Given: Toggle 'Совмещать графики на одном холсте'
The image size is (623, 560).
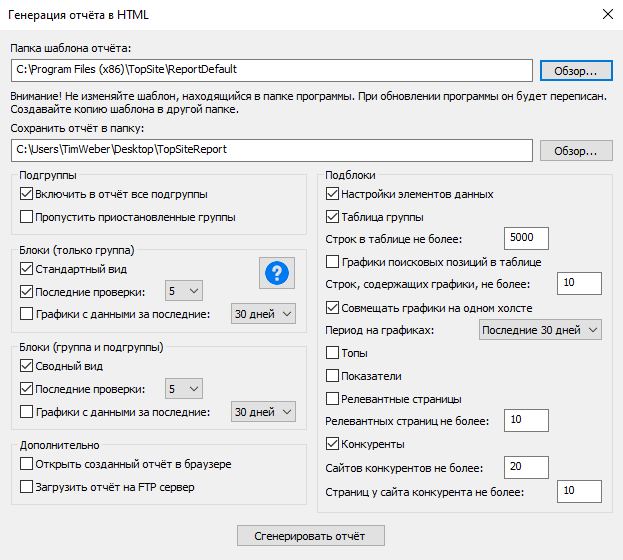Looking at the screenshot, I should [334, 307].
